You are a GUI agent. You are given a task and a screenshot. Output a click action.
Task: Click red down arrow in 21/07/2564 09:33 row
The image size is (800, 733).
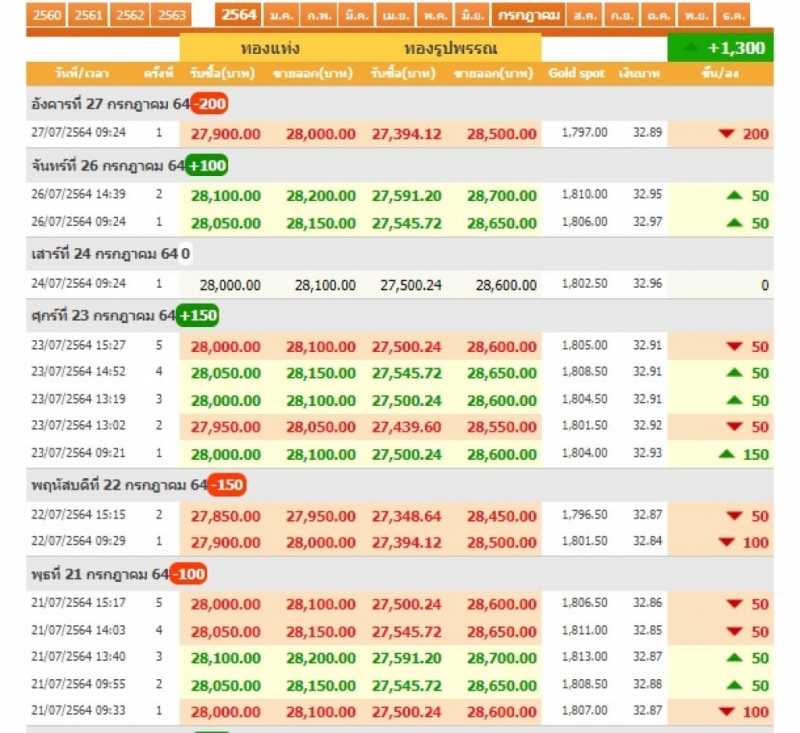(x=726, y=712)
